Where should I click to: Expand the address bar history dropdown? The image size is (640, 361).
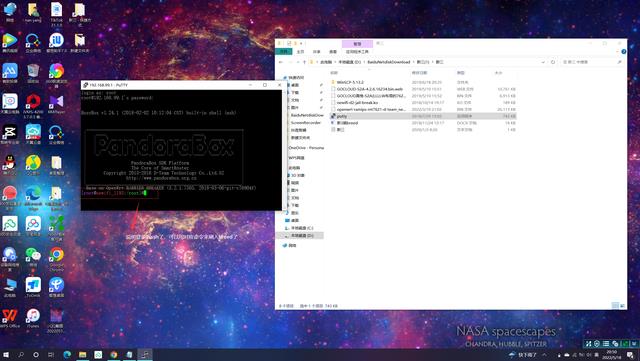tap(543, 62)
